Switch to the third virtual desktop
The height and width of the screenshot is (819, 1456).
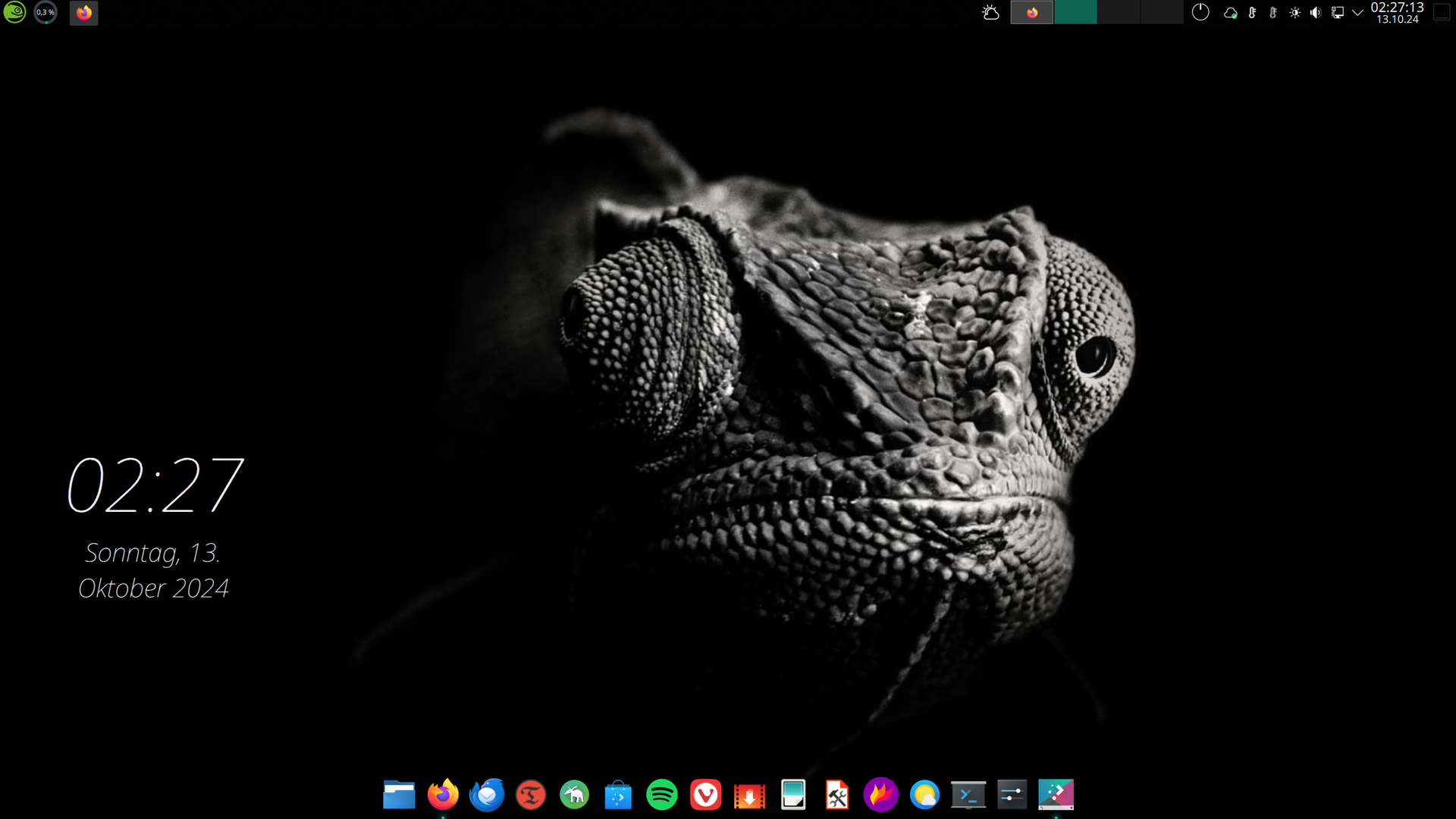[1119, 12]
